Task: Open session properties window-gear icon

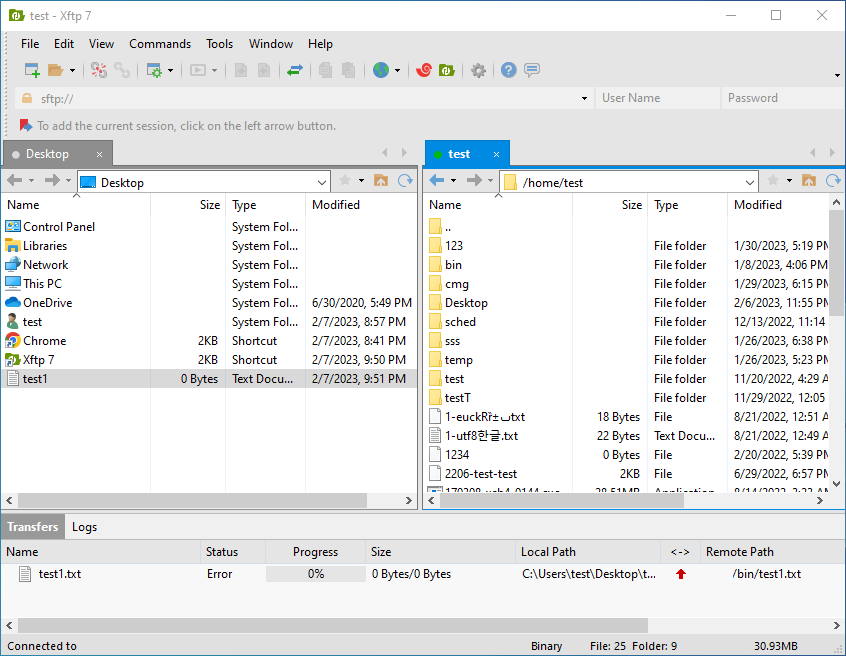Action: [154, 70]
